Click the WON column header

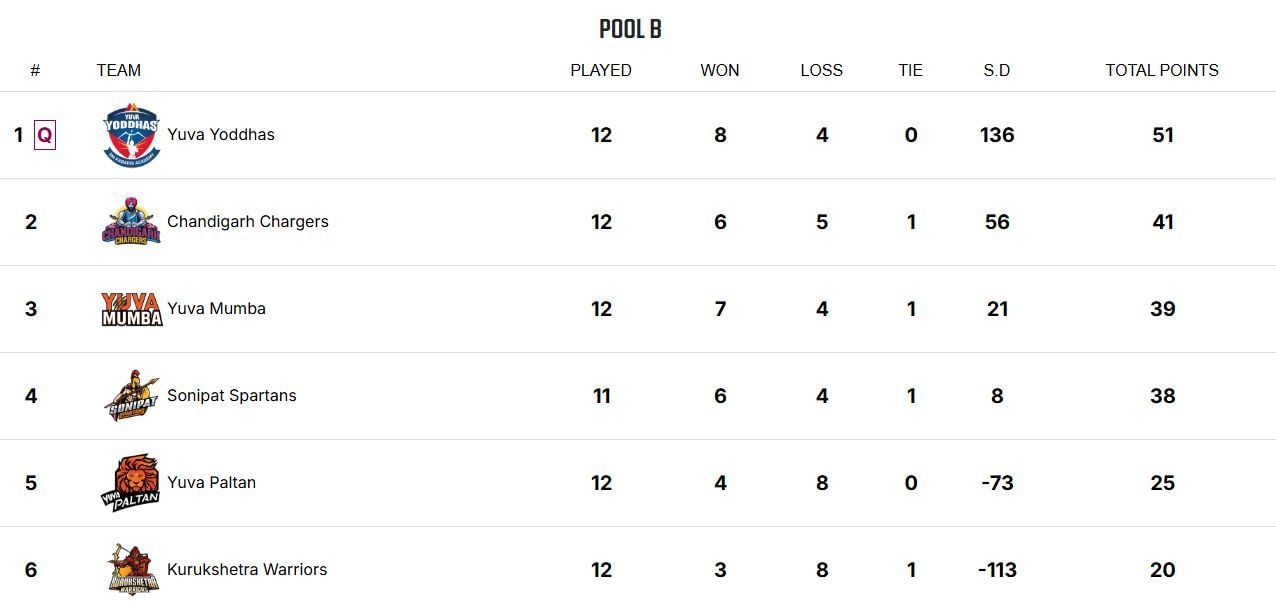click(x=720, y=71)
